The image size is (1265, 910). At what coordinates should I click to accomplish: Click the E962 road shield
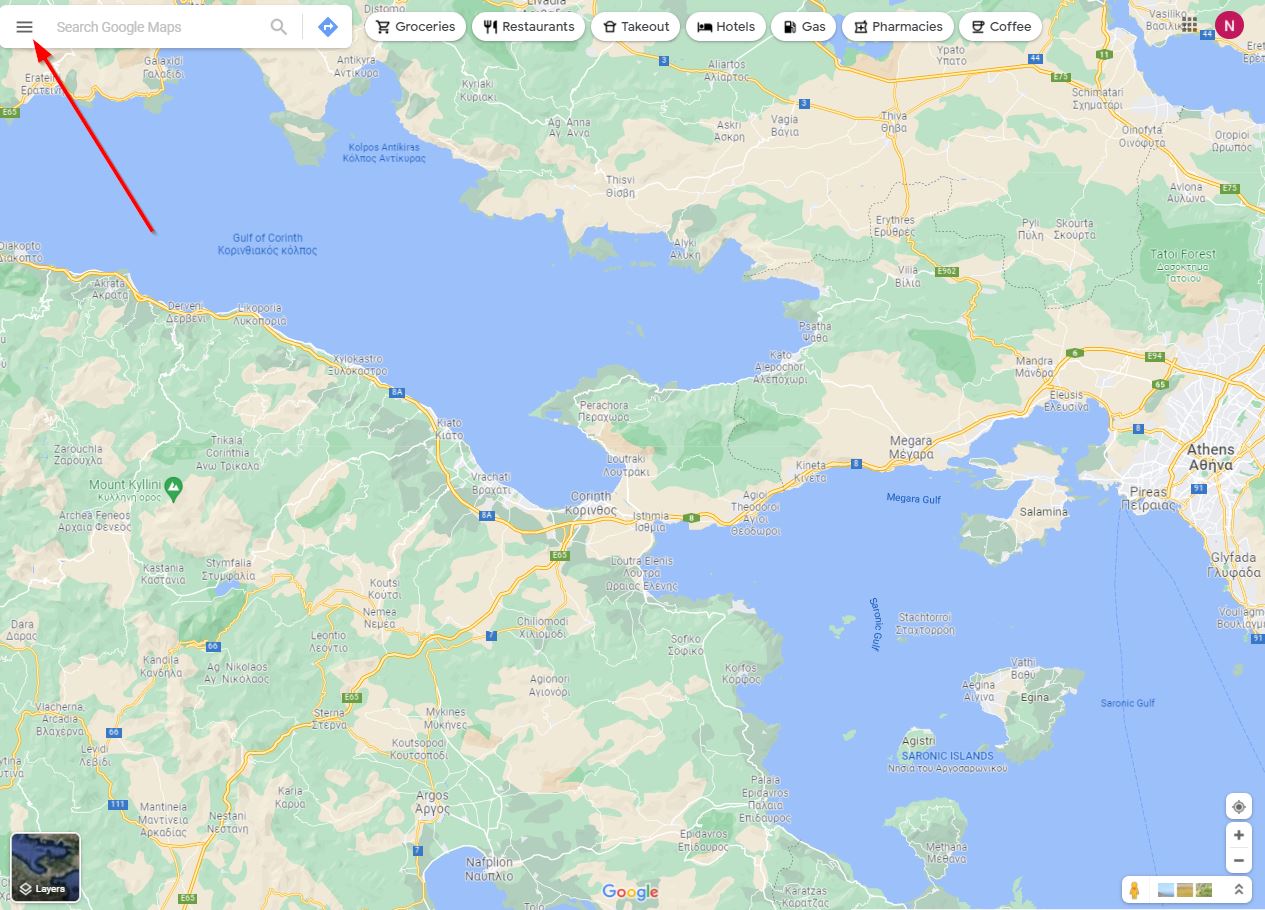coord(947,271)
